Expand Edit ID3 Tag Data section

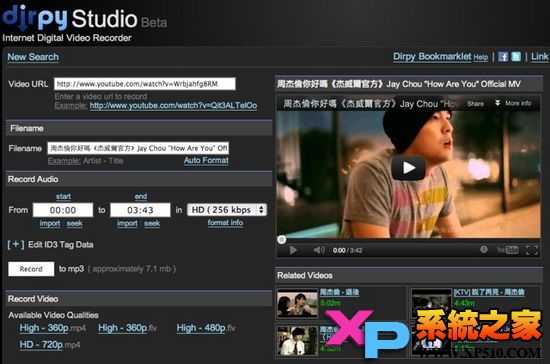click(x=51, y=244)
